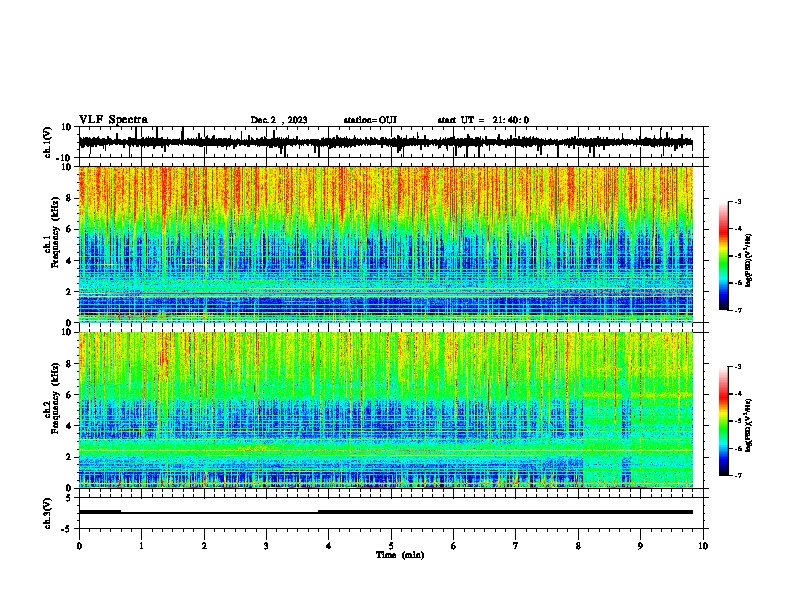The image size is (792, 612).
Task: Click the "Time (min)" axis title
Action: (x=400, y=555)
